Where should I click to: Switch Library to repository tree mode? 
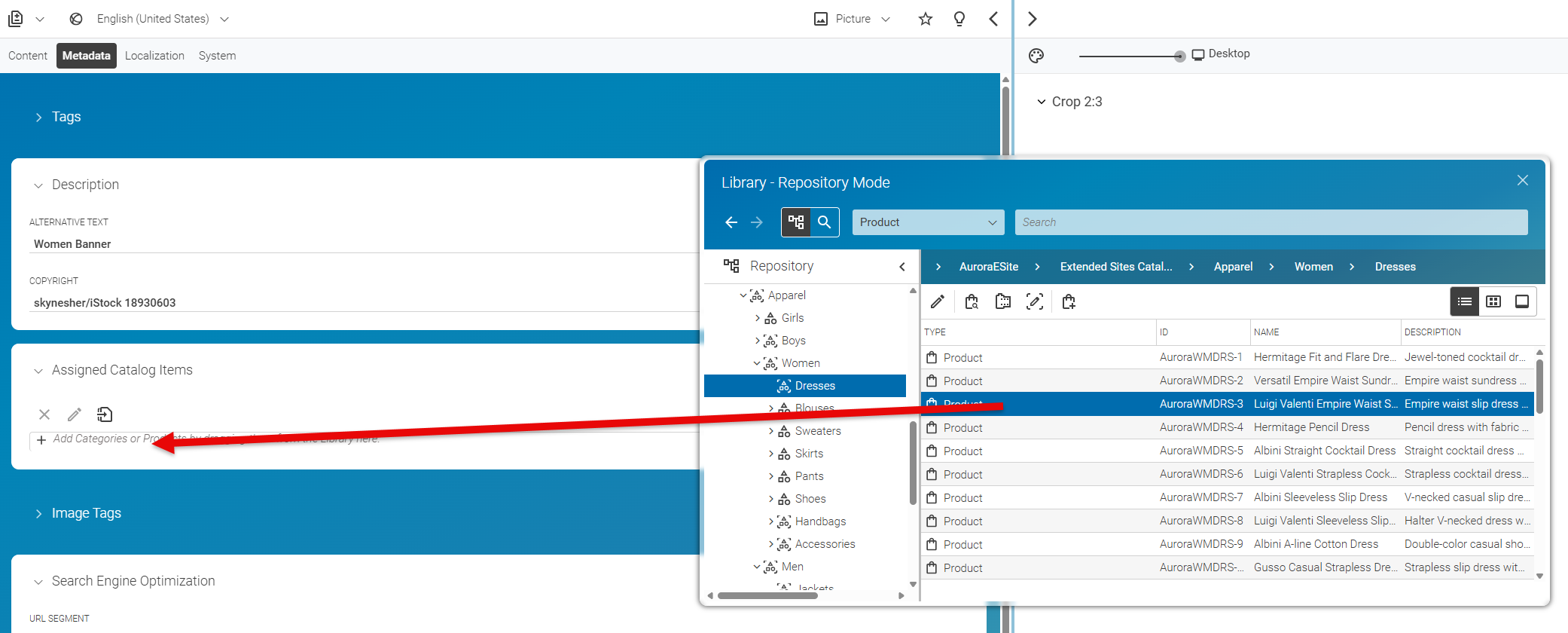pyautogui.click(x=796, y=222)
